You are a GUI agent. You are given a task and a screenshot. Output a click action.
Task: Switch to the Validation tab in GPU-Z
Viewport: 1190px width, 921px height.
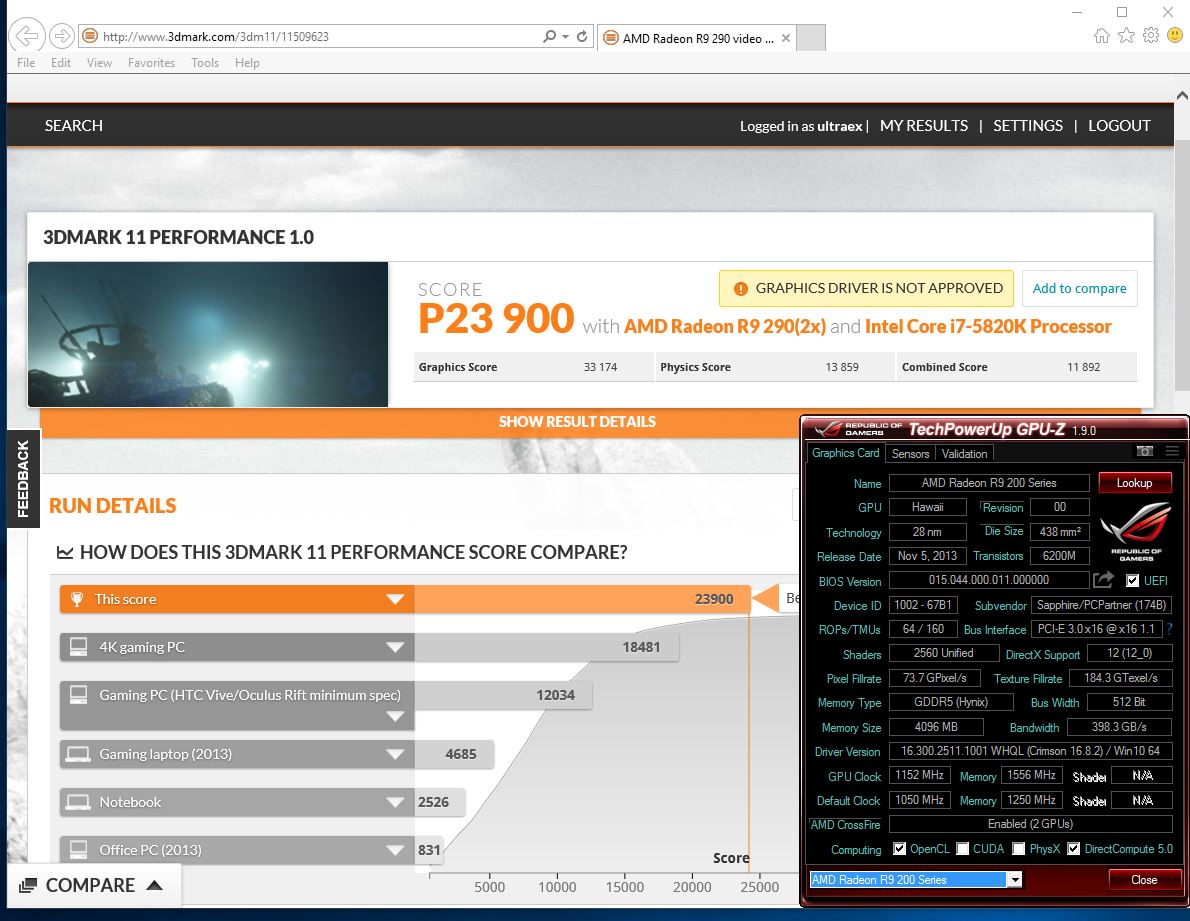(x=965, y=454)
